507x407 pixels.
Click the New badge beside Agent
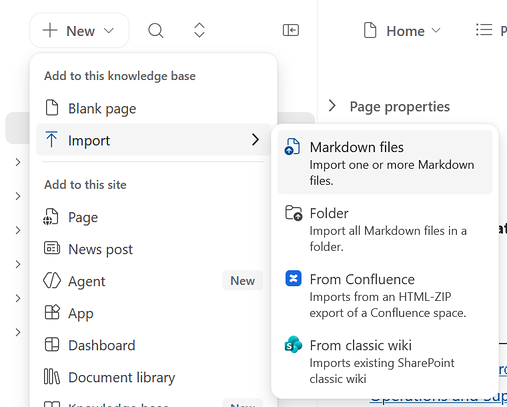(x=242, y=281)
